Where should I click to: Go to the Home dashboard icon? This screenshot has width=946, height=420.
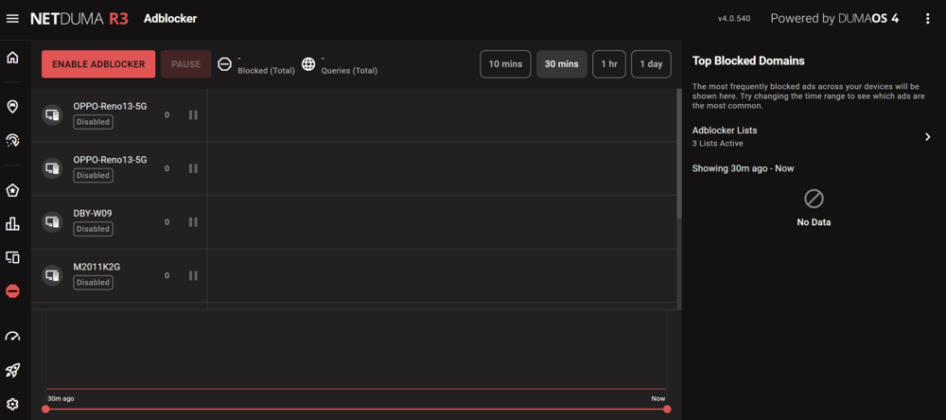12,58
